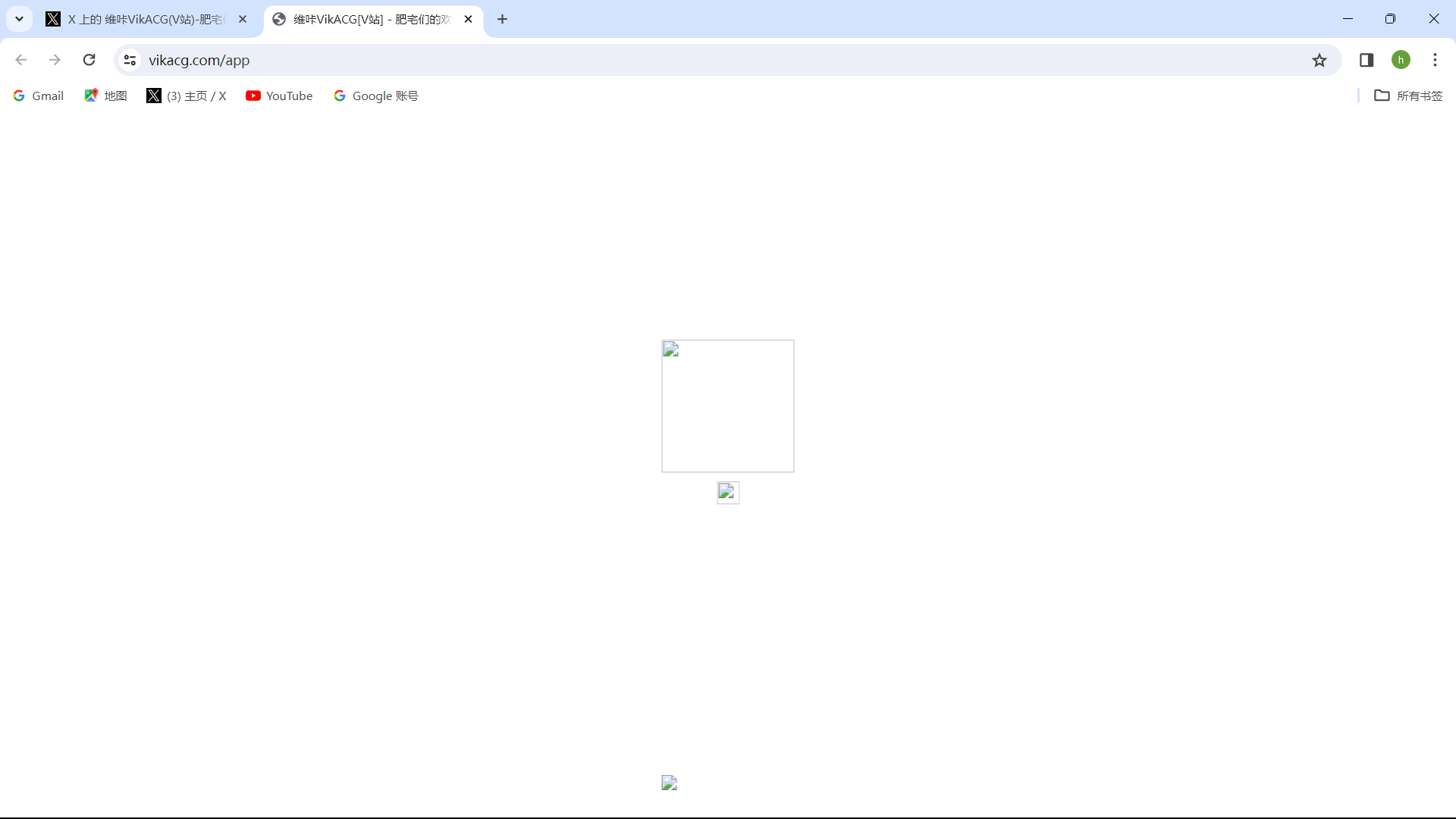Close the X 维咔VikACG tab
Screen dimensions: 1456x819
[243, 19]
